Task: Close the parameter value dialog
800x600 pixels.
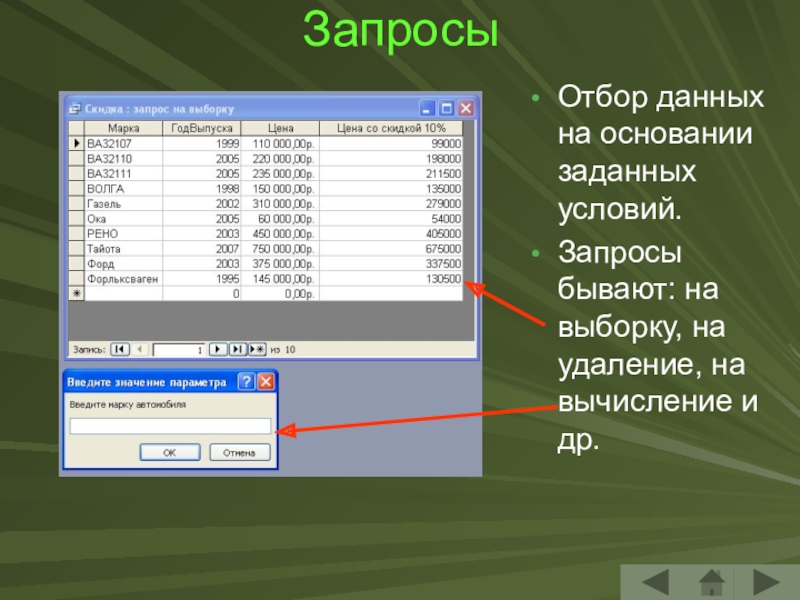Action: 265,382
